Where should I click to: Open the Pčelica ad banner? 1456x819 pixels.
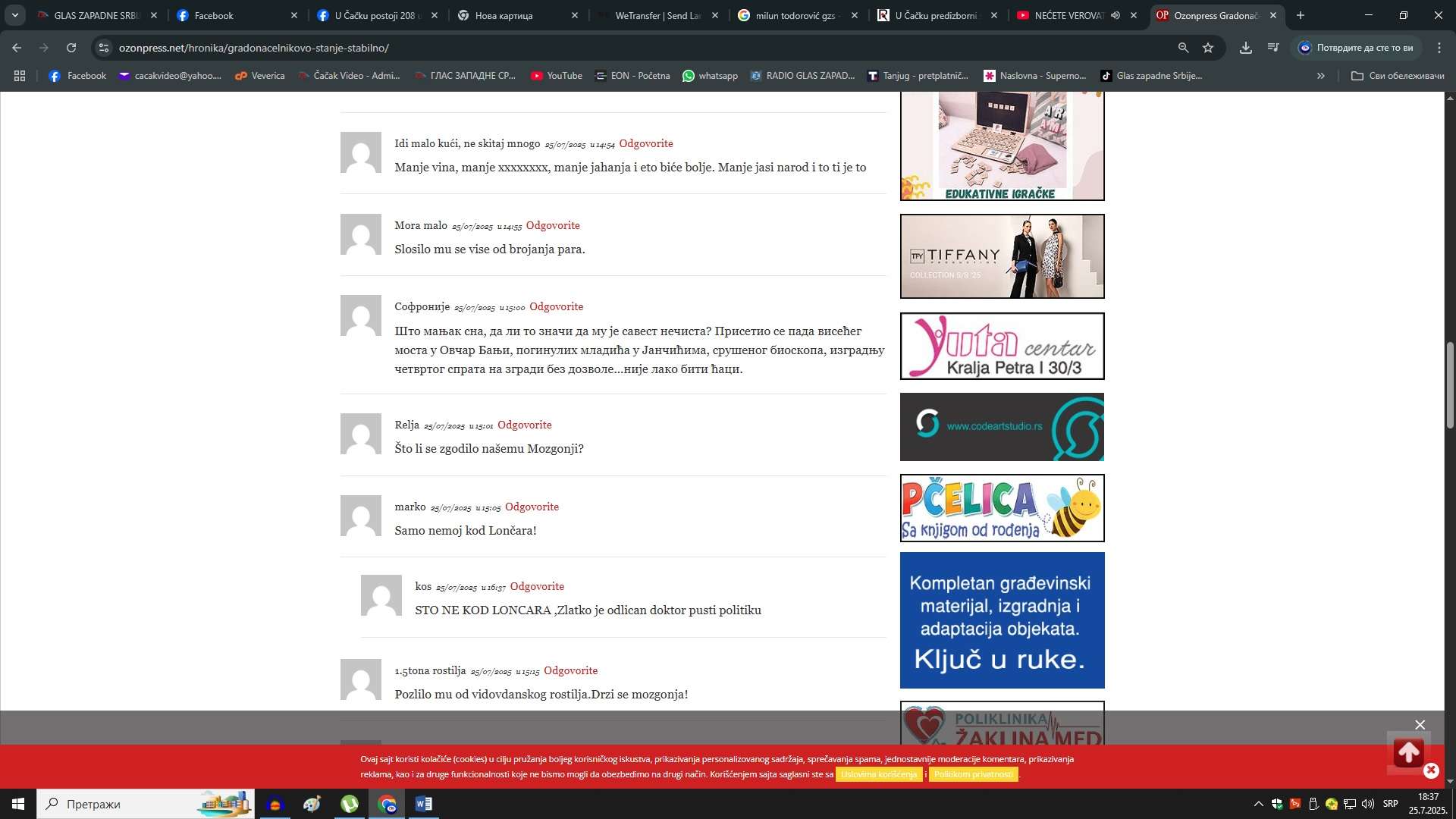pyautogui.click(x=1002, y=508)
